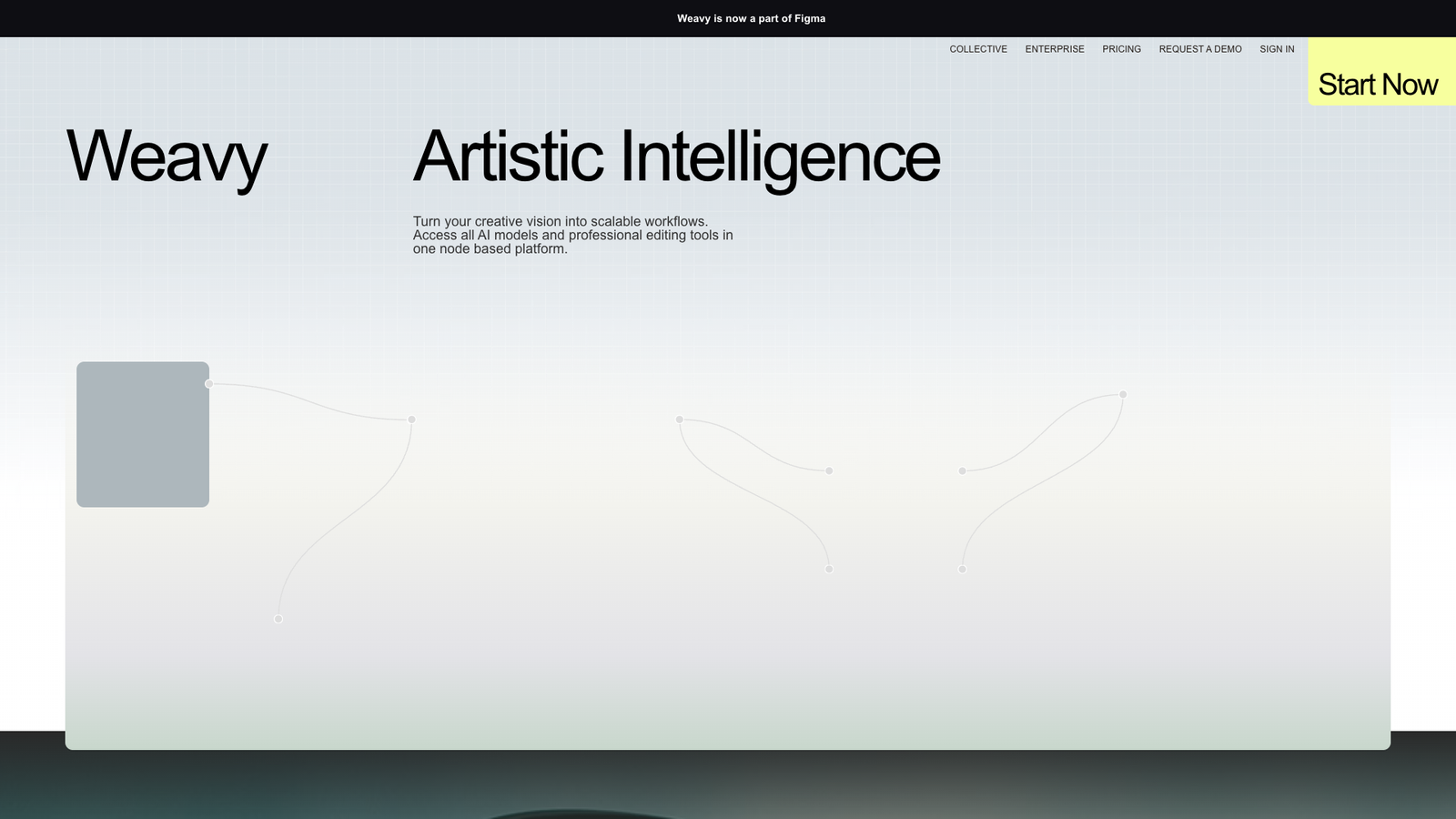Go to the Enterprise page
The image size is (1456, 819).
click(1055, 49)
